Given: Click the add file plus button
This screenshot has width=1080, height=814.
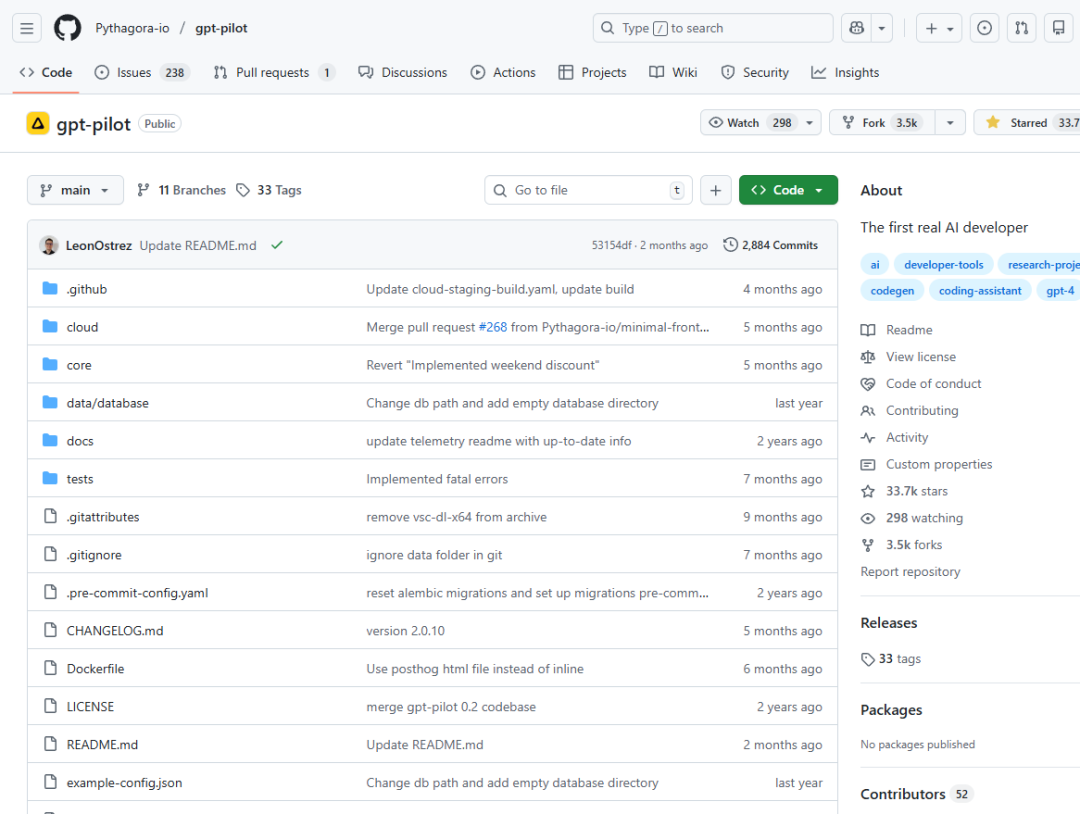Looking at the screenshot, I should point(715,190).
